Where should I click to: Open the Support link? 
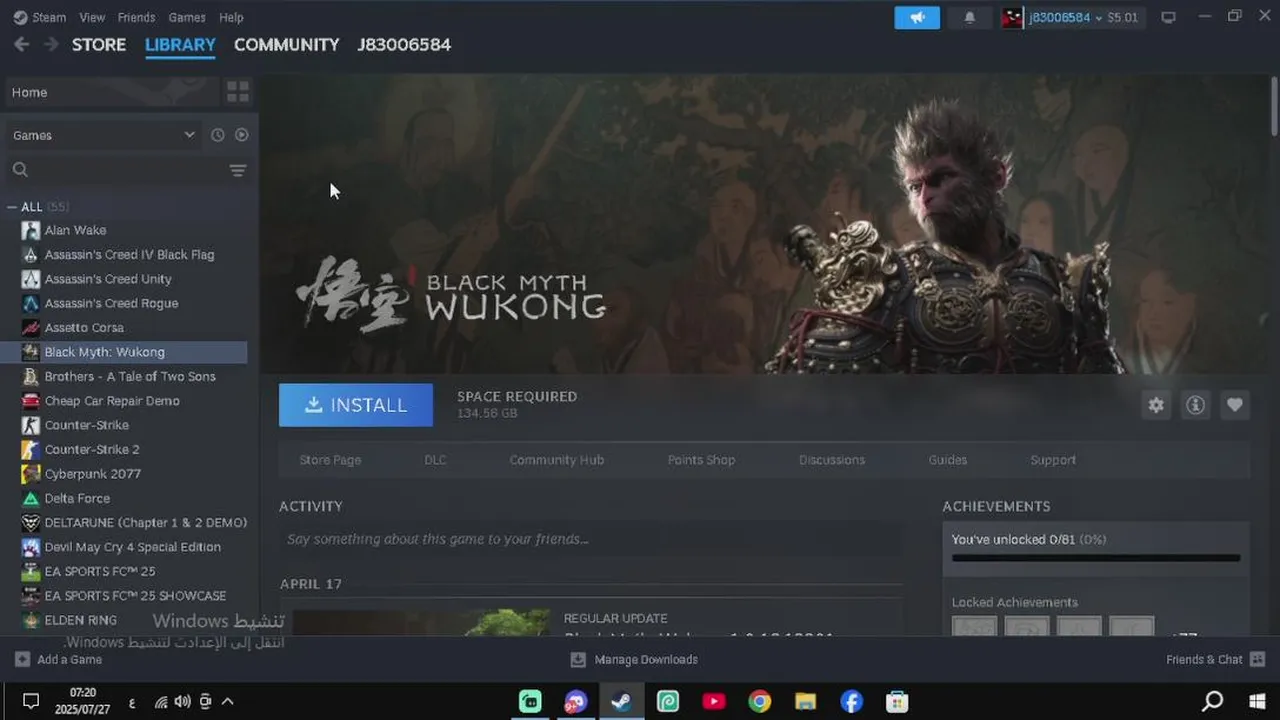point(1053,460)
